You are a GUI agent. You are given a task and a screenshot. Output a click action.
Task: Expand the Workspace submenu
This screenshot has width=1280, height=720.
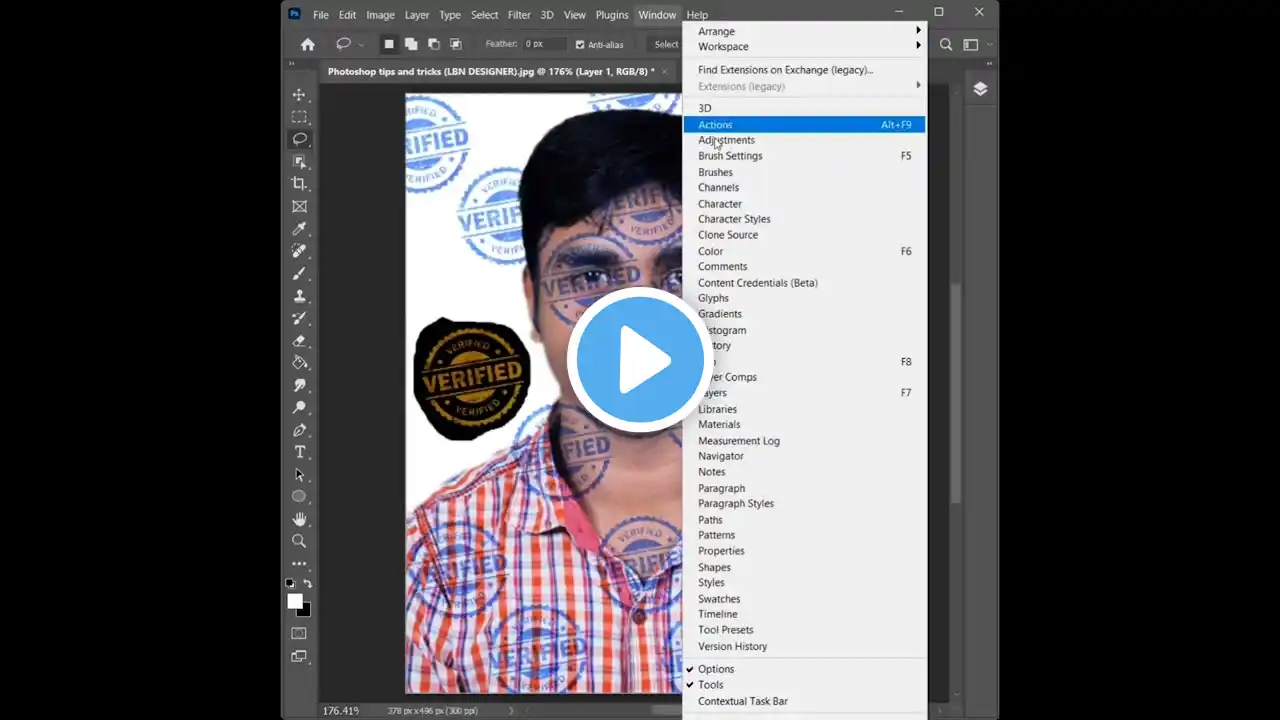pyautogui.click(x=805, y=47)
